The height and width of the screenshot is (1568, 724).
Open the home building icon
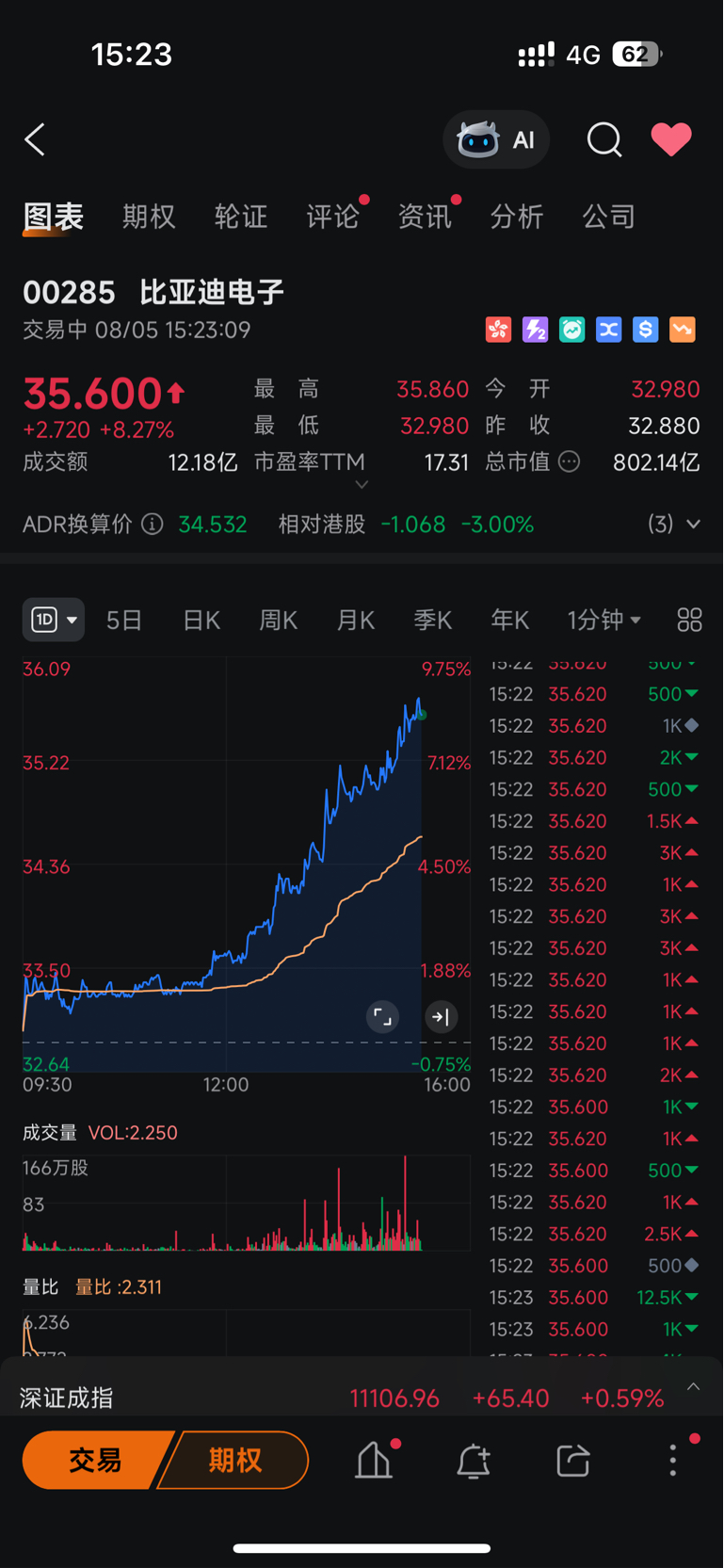(x=374, y=1461)
